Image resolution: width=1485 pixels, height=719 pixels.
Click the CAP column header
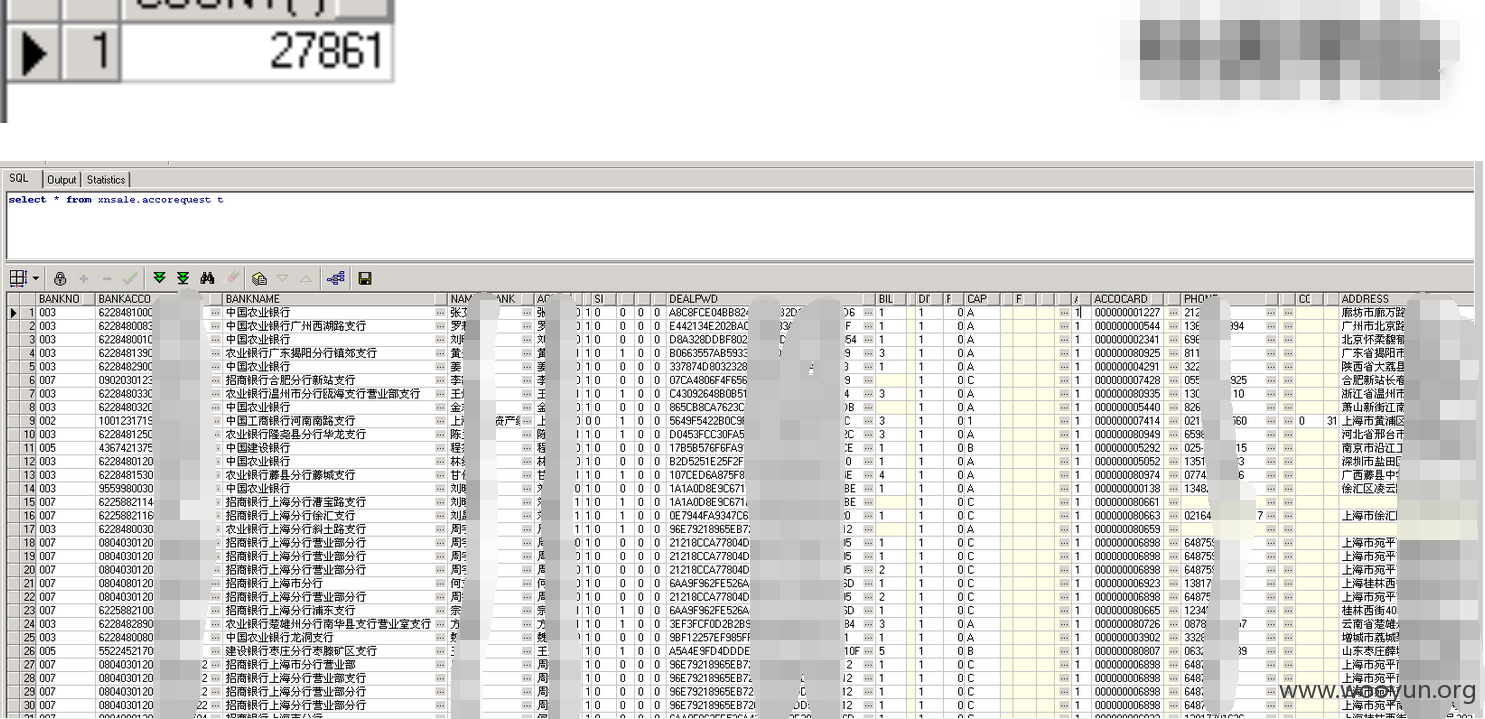(983, 299)
